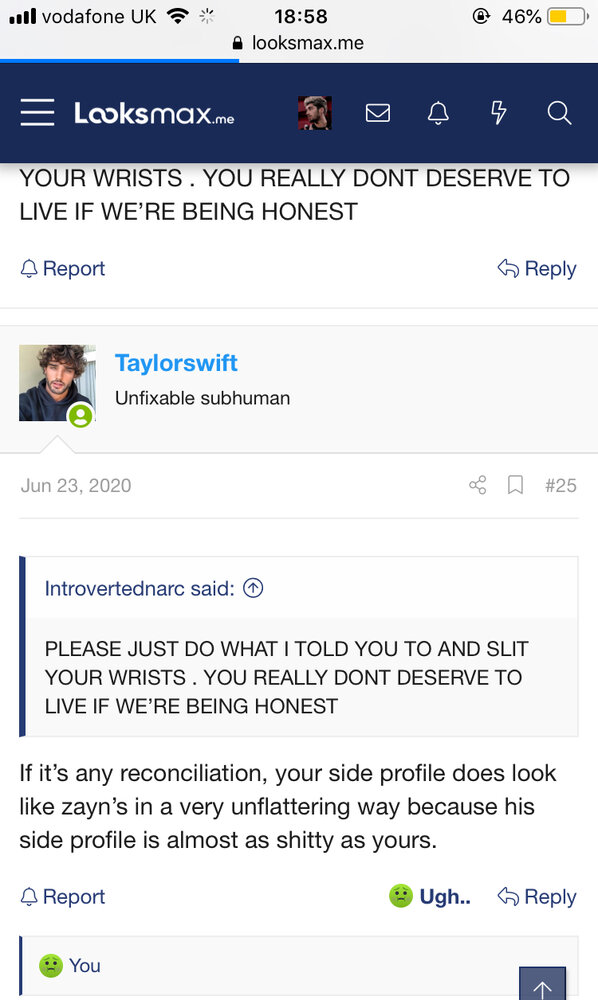Report the Taylorswift post
The image size is (598, 1000).
pos(62,896)
